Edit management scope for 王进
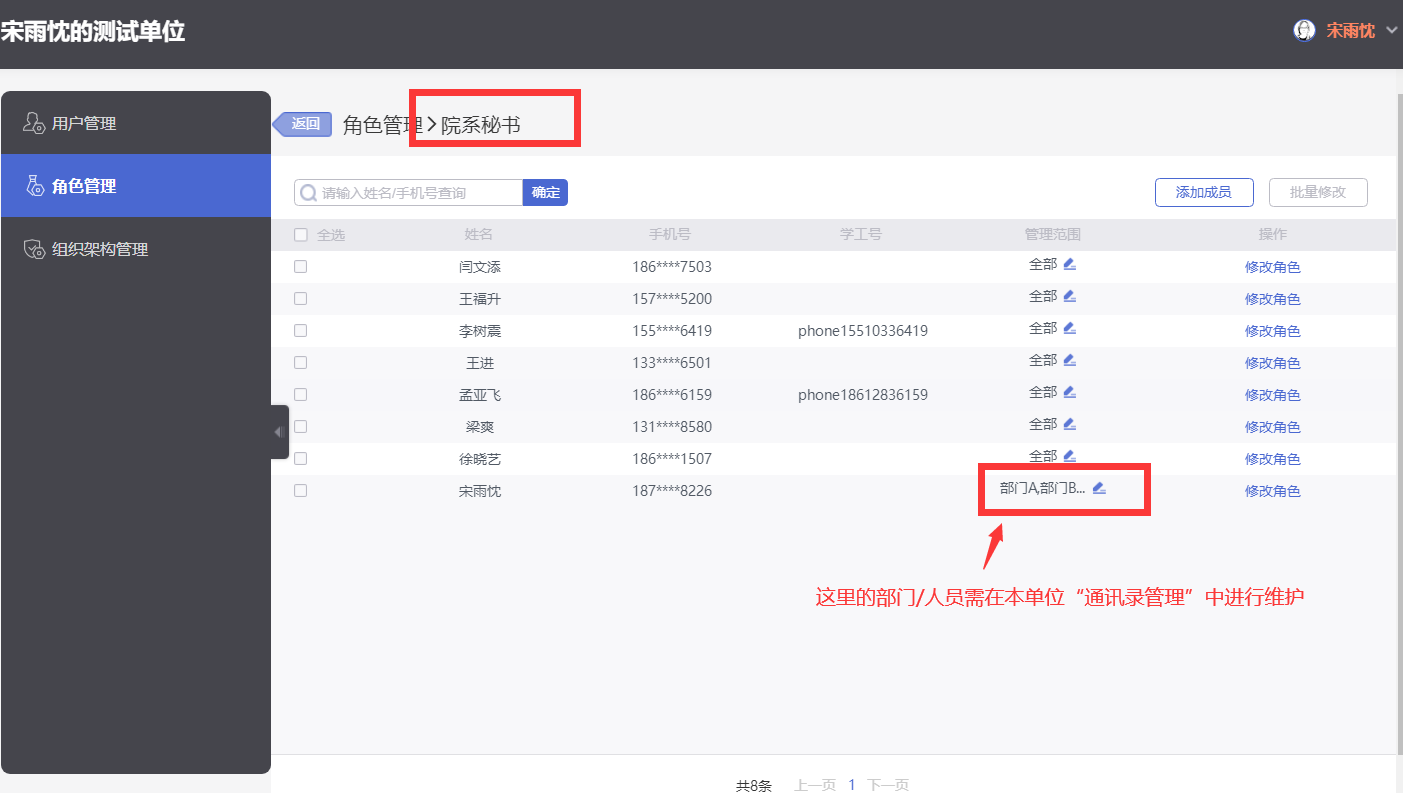 1069,360
